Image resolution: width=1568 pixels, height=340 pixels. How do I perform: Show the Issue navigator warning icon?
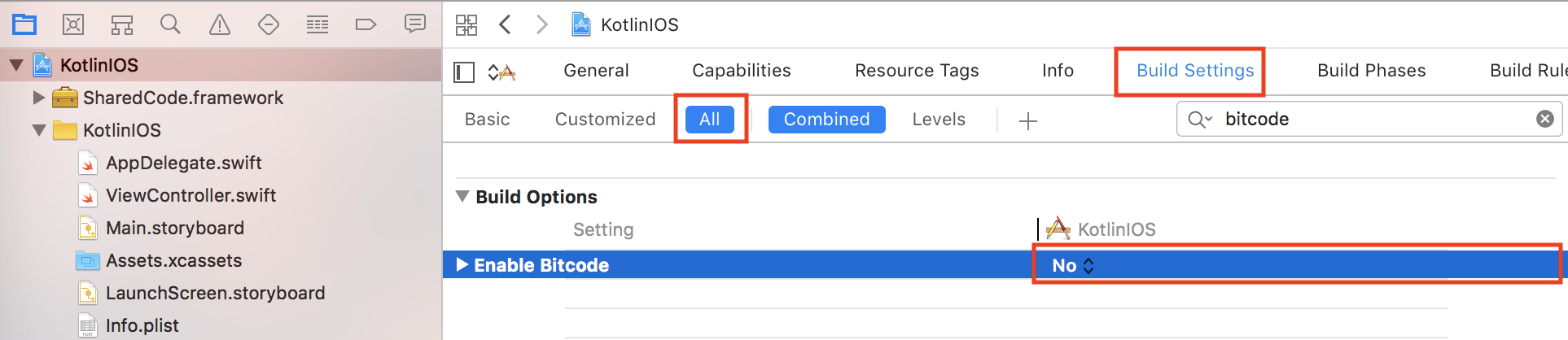(x=220, y=24)
